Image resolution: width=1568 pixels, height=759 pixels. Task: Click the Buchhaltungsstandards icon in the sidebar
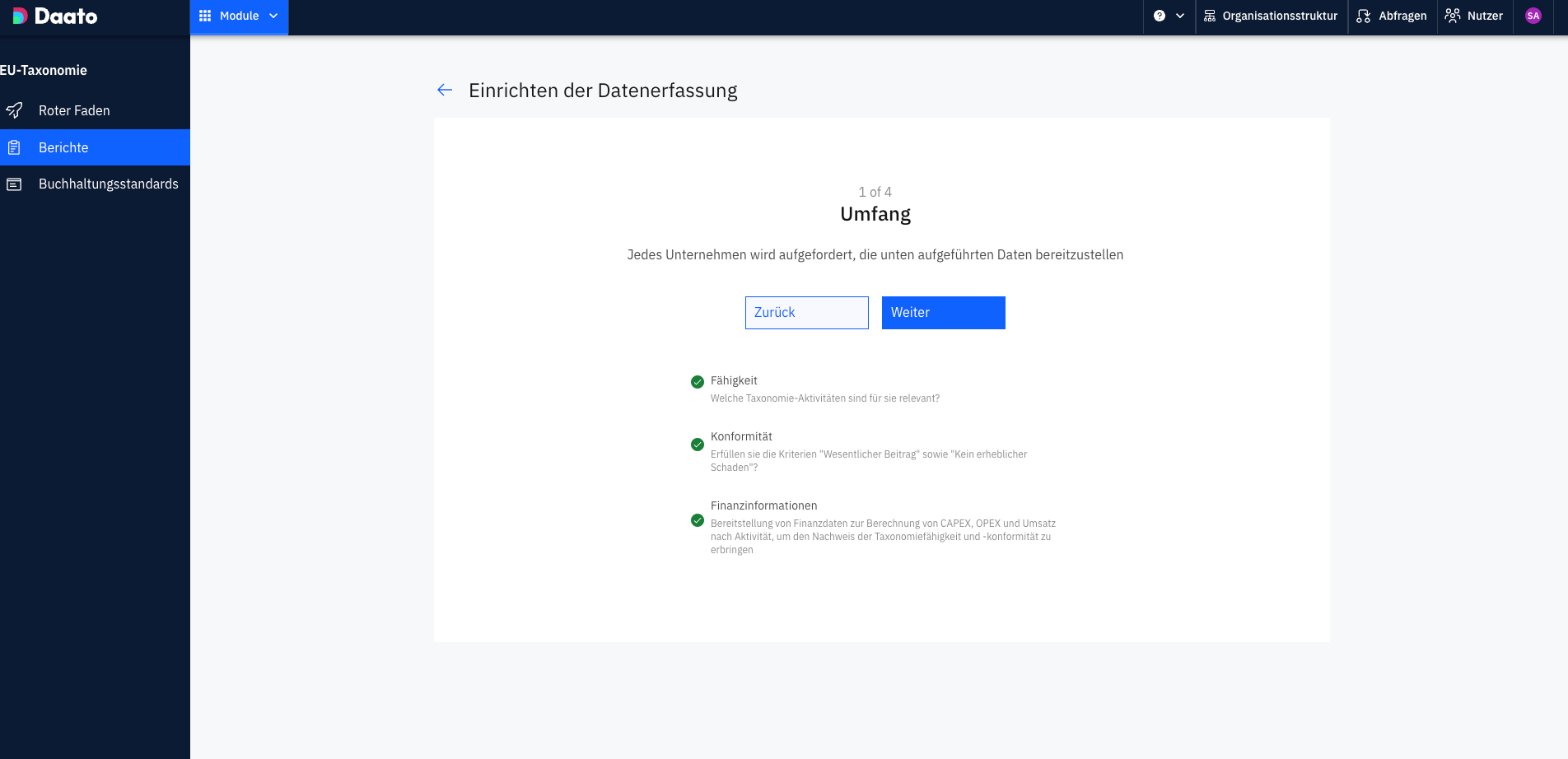tap(14, 184)
